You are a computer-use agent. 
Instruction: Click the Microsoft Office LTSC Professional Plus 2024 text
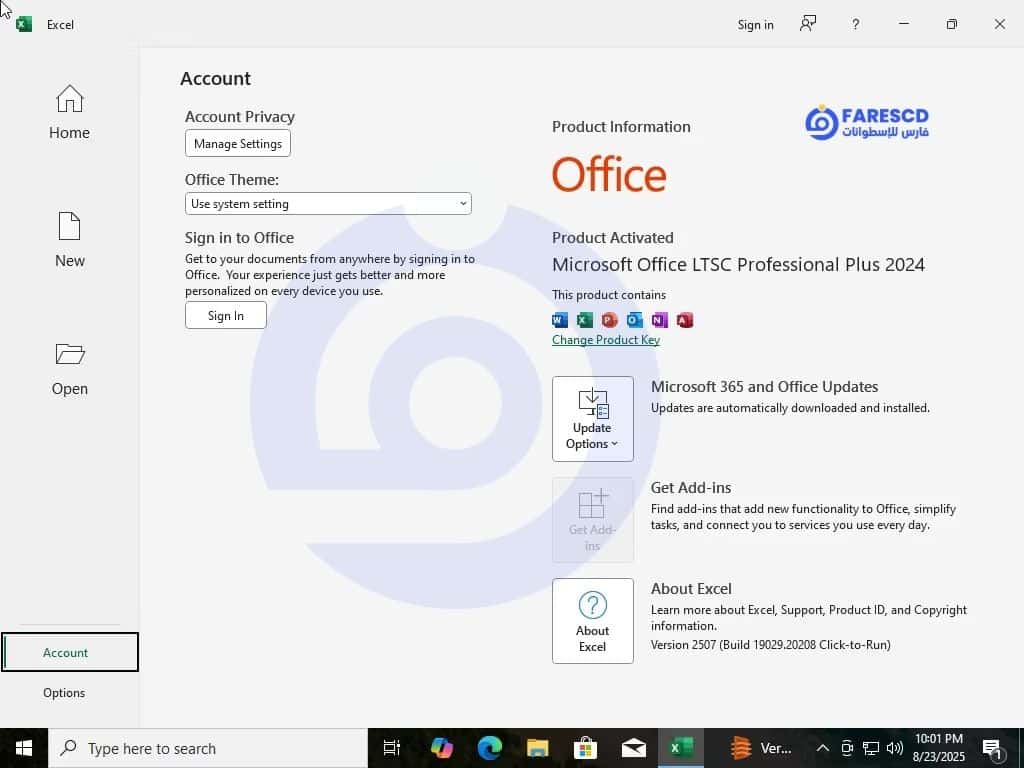(x=739, y=264)
